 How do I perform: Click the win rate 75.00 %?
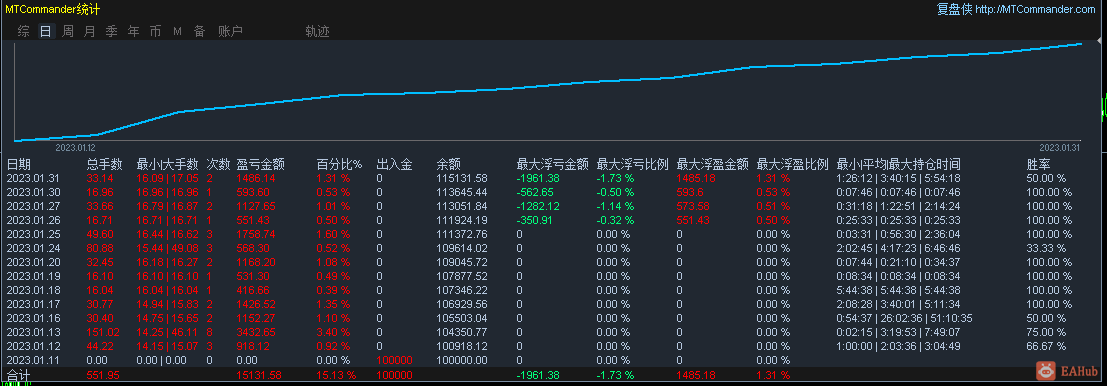[x=1046, y=332]
